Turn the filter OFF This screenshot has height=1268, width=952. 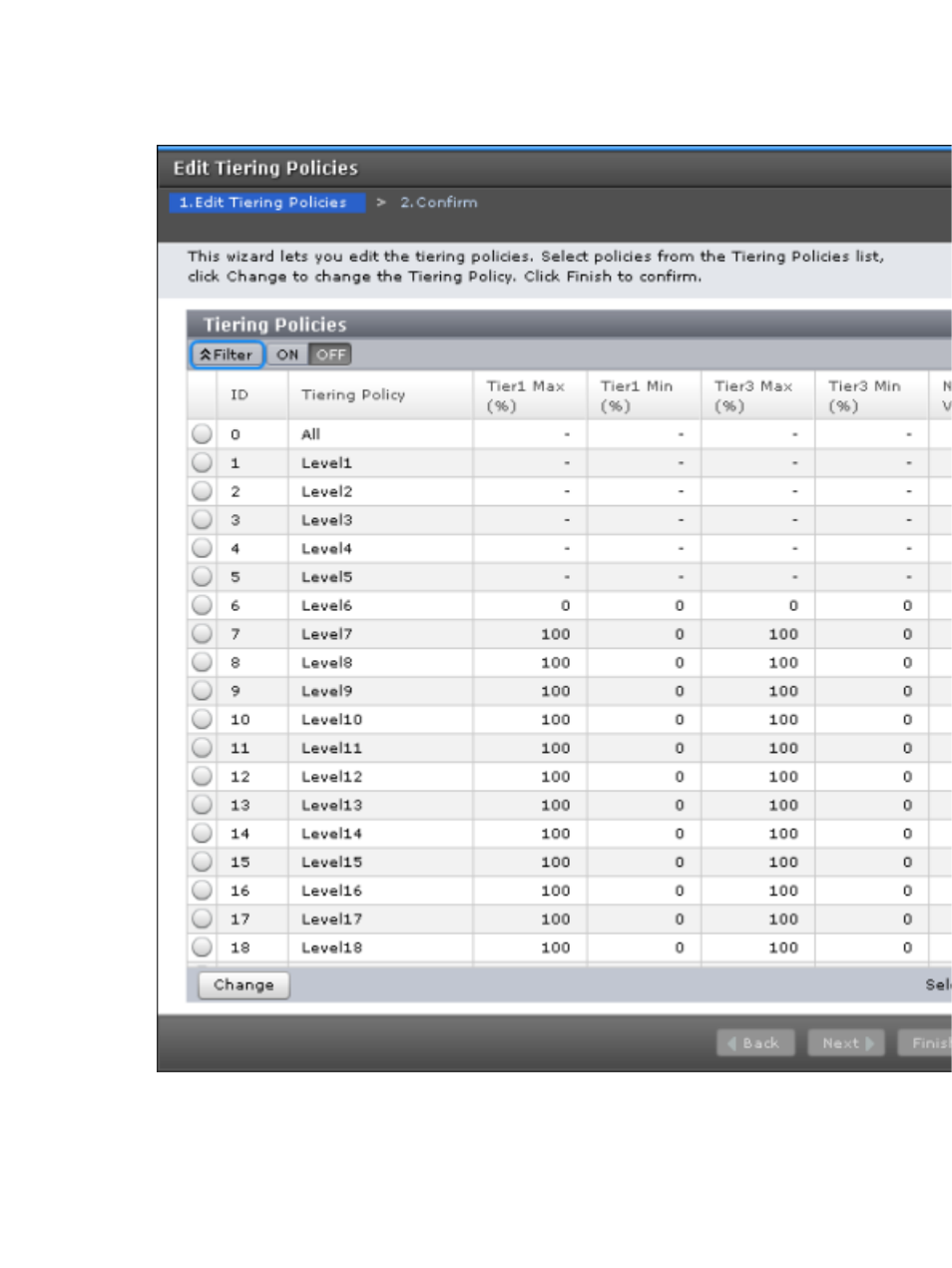coord(330,354)
